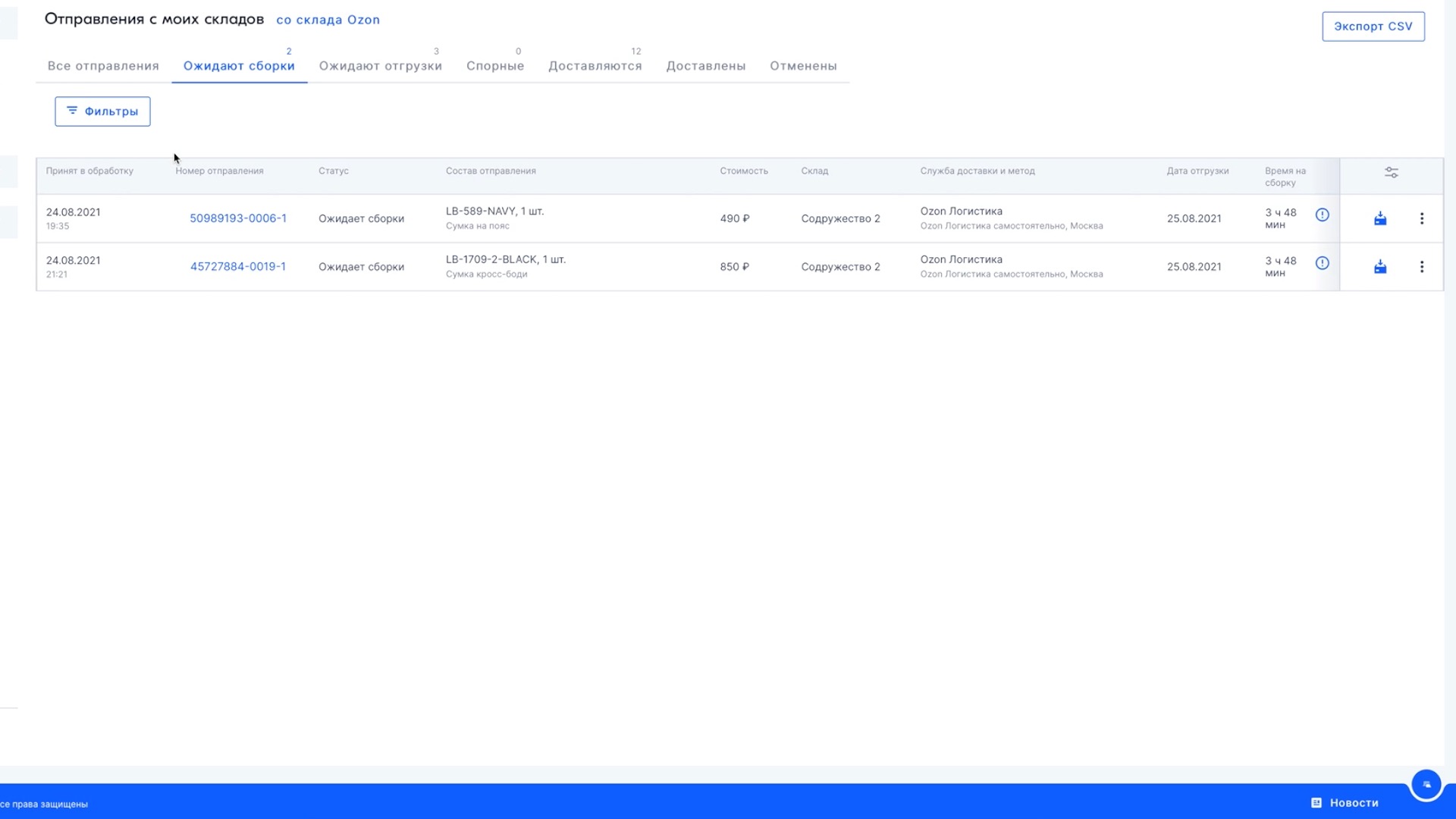
Task: Click the assemble icon for order 45727884-0019-1
Action: click(x=1380, y=266)
